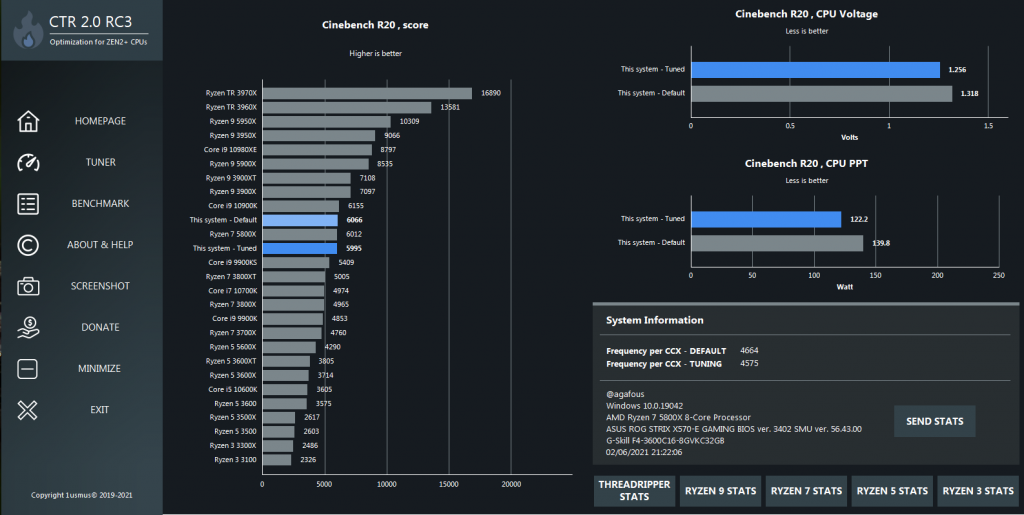Open RYZEN 5 STATS
The image size is (1024, 515).
pyautogui.click(x=892, y=491)
